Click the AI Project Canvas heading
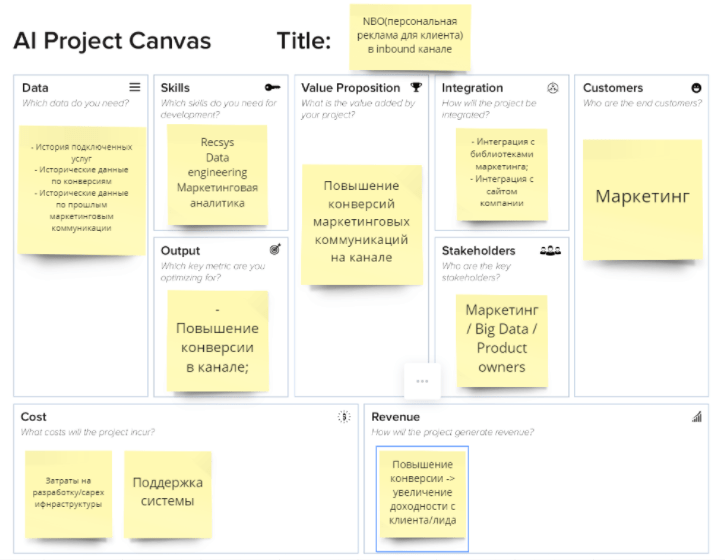The height and width of the screenshot is (560, 725). pos(112,41)
